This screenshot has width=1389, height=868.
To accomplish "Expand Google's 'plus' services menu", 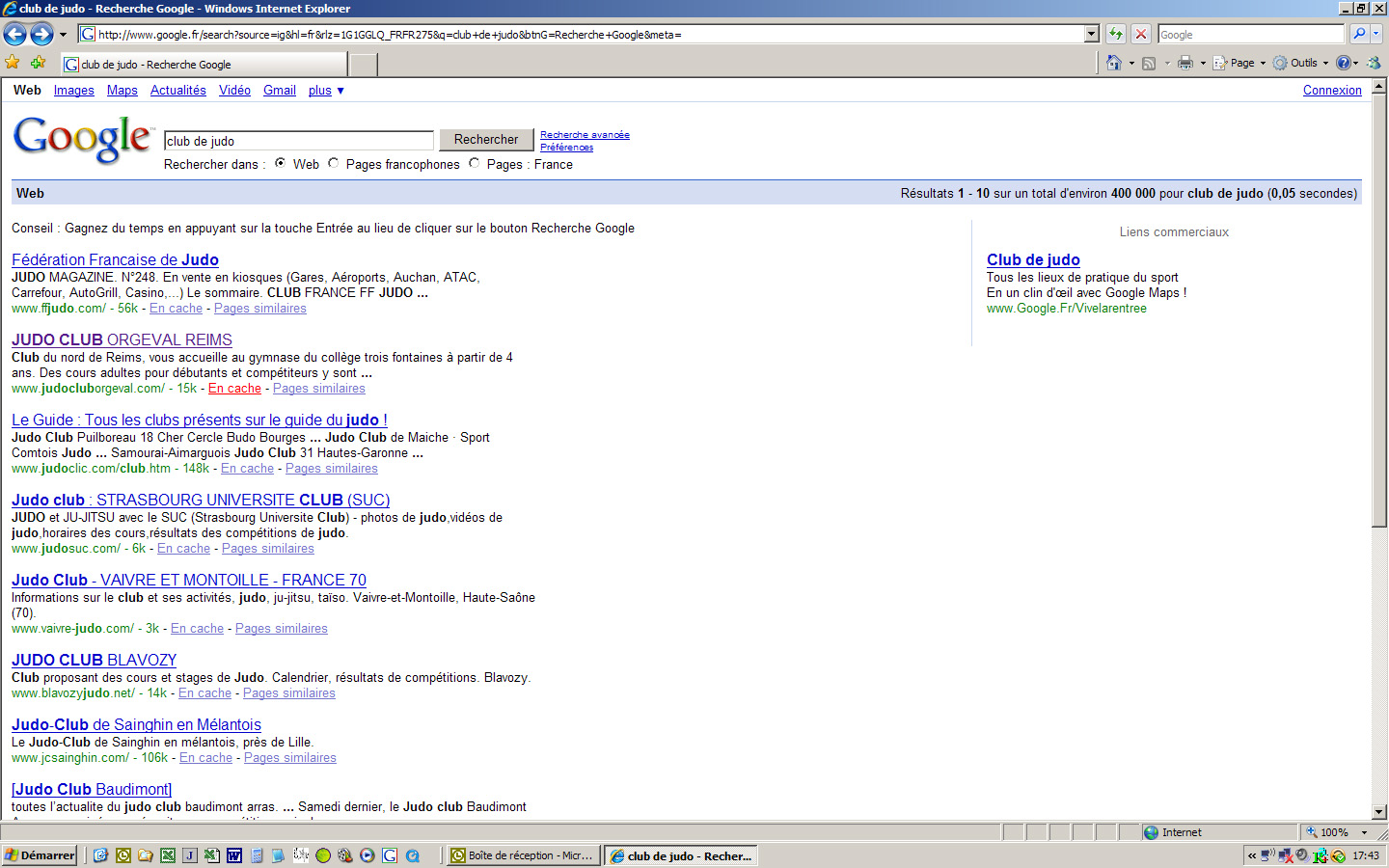I will (x=326, y=91).
